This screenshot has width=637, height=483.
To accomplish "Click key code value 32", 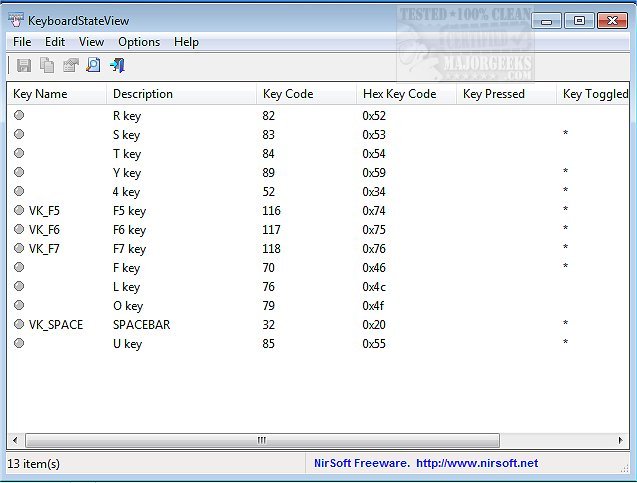I will click(x=269, y=325).
